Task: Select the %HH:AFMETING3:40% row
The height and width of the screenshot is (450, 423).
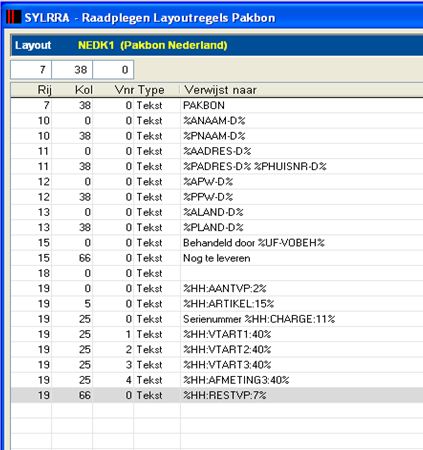Action: (x=217, y=380)
